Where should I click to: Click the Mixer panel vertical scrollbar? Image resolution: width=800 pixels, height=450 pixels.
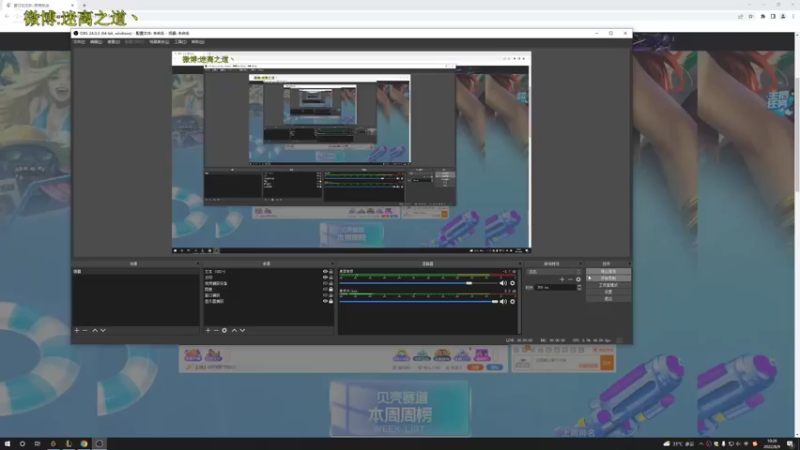pos(519,301)
